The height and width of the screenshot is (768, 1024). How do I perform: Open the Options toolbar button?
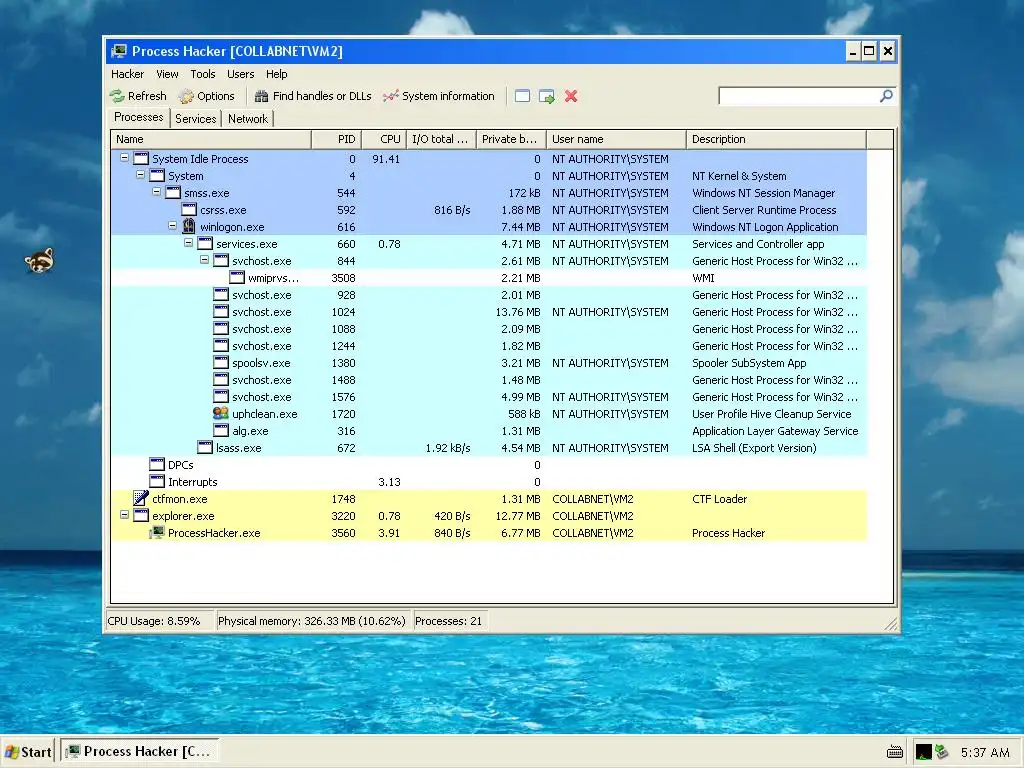[206, 96]
